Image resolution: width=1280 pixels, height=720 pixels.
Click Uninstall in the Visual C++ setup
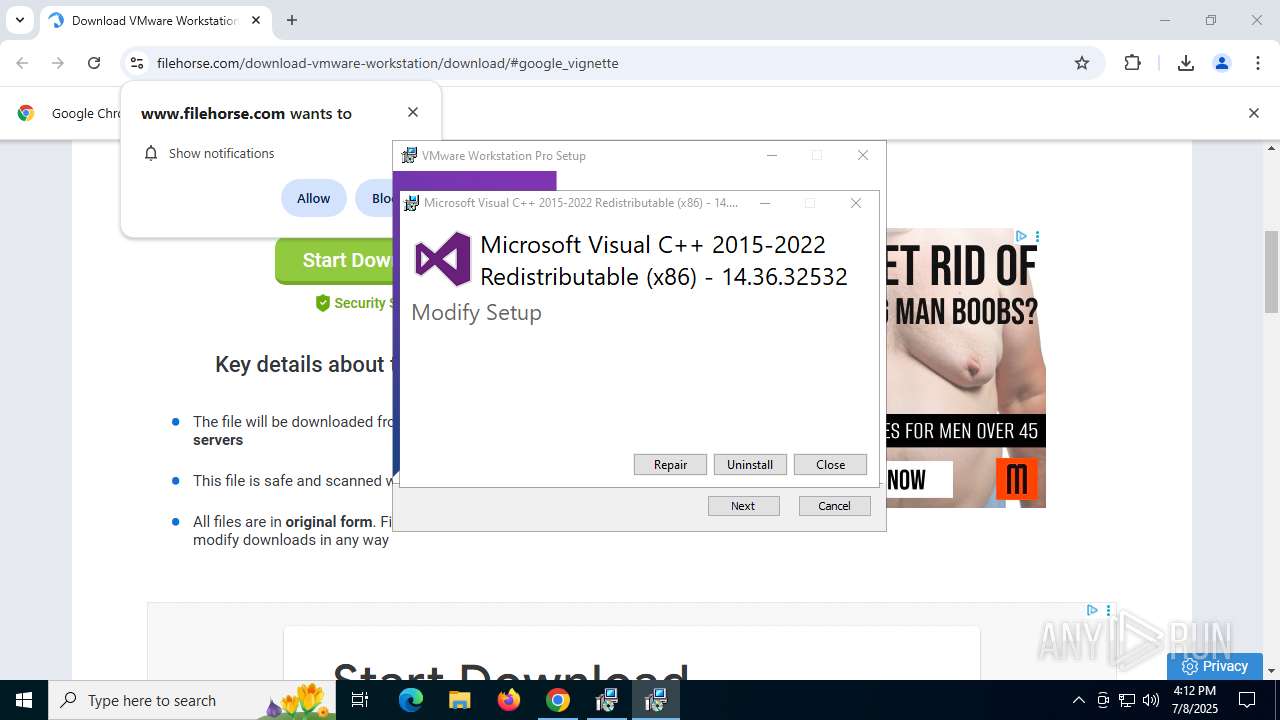pos(750,465)
